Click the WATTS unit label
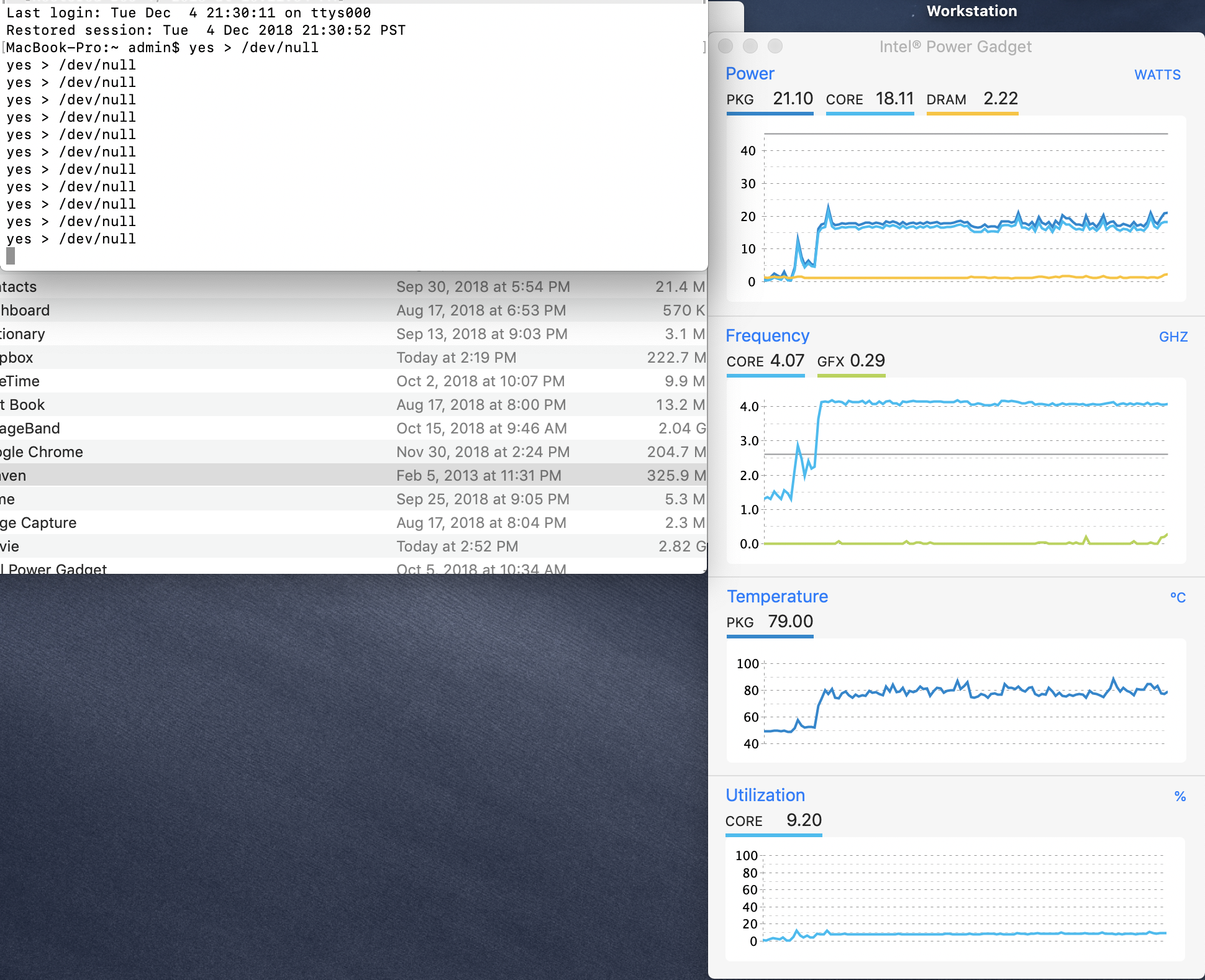Viewport: 1205px width, 980px height. [1157, 75]
